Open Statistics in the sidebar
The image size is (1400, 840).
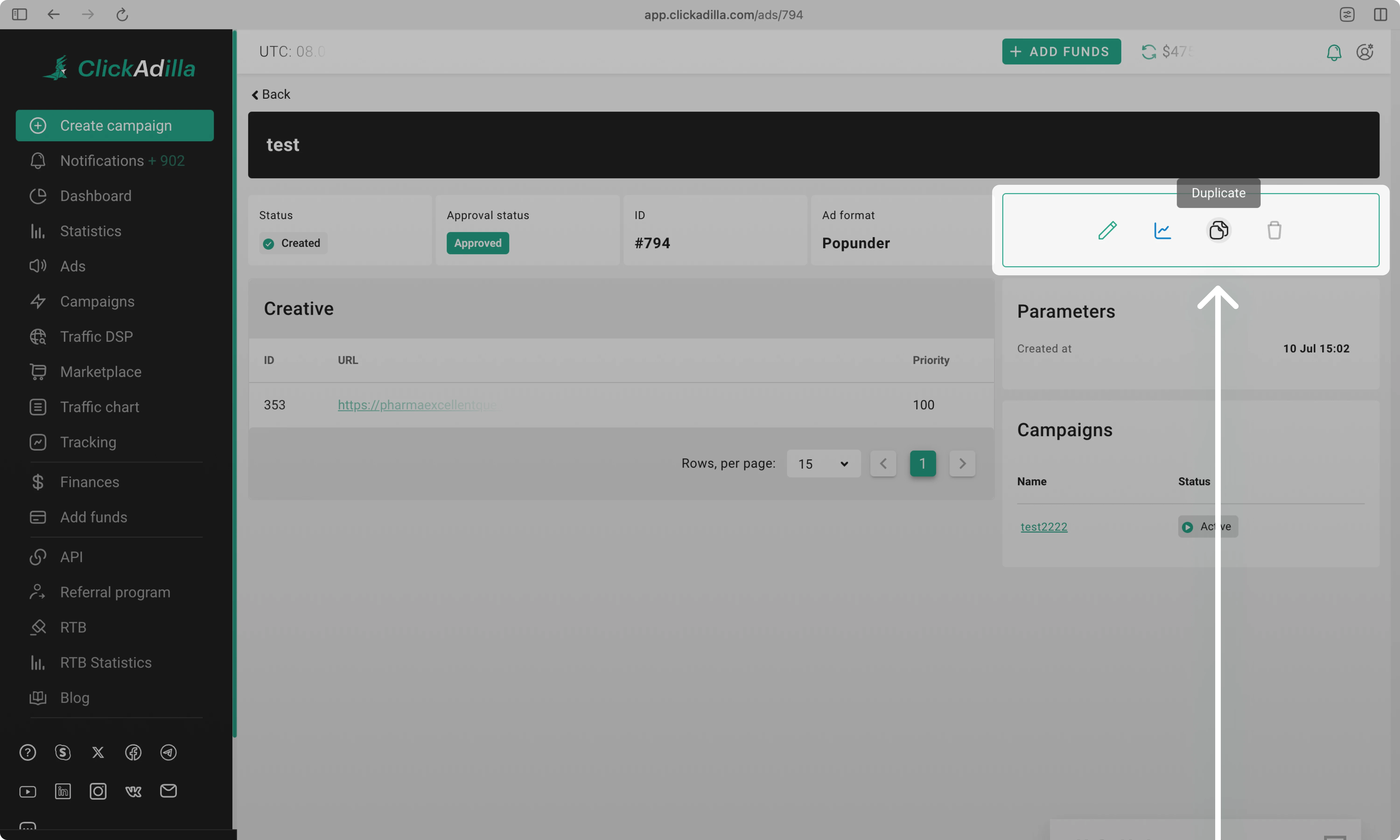coord(91,231)
